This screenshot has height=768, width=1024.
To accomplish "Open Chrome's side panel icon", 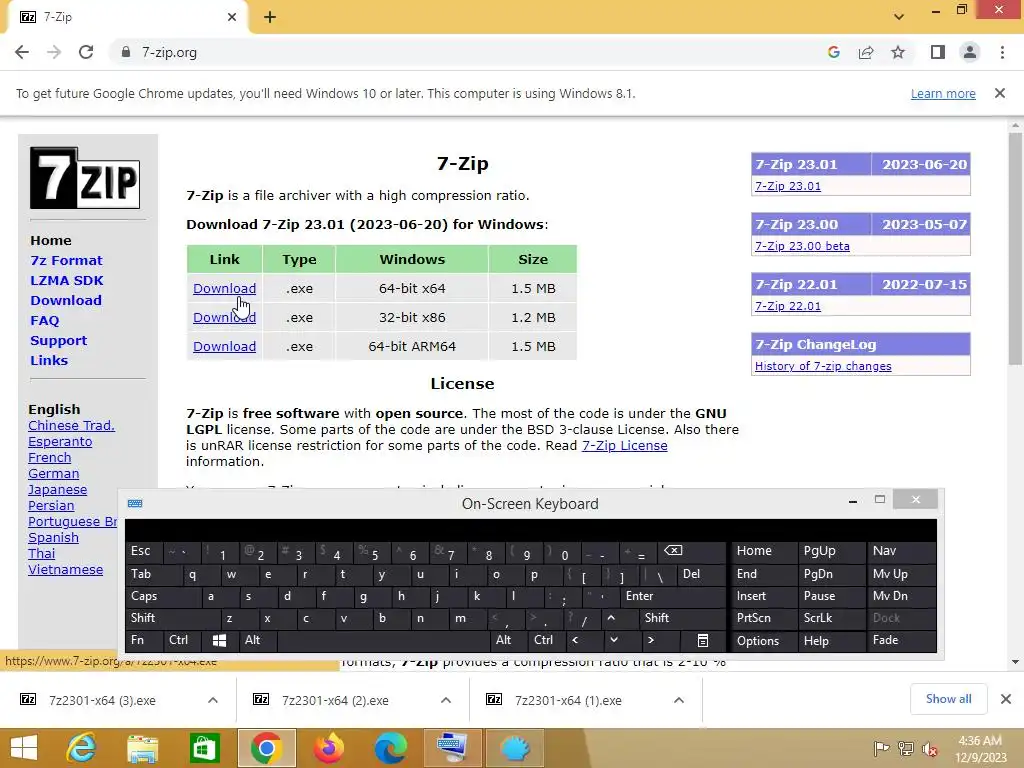I will pyautogui.click(x=938, y=52).
